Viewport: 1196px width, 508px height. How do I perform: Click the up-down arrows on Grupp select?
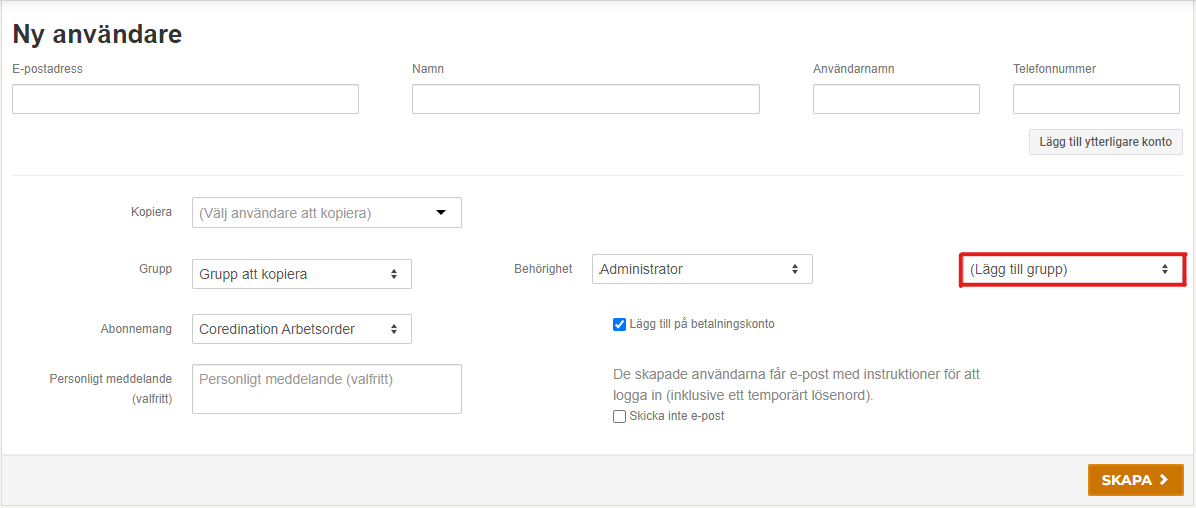[x=394, y=274]
